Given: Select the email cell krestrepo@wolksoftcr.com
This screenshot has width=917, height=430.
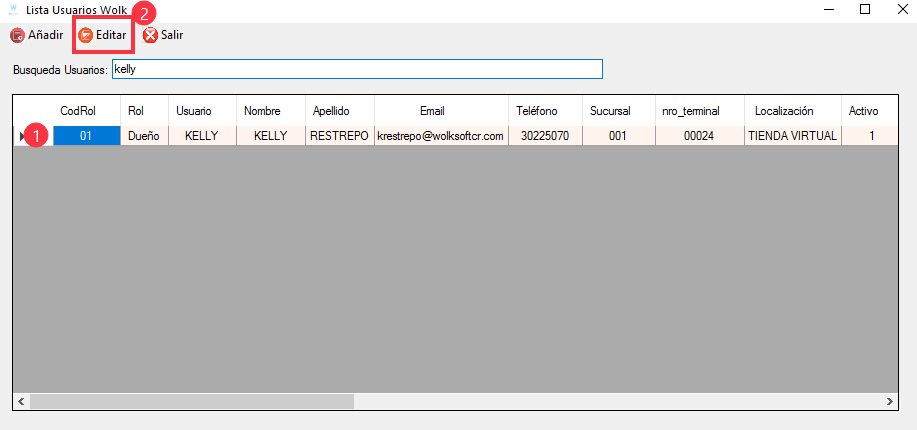Looking at the screenshot, I should pos(440,136).
